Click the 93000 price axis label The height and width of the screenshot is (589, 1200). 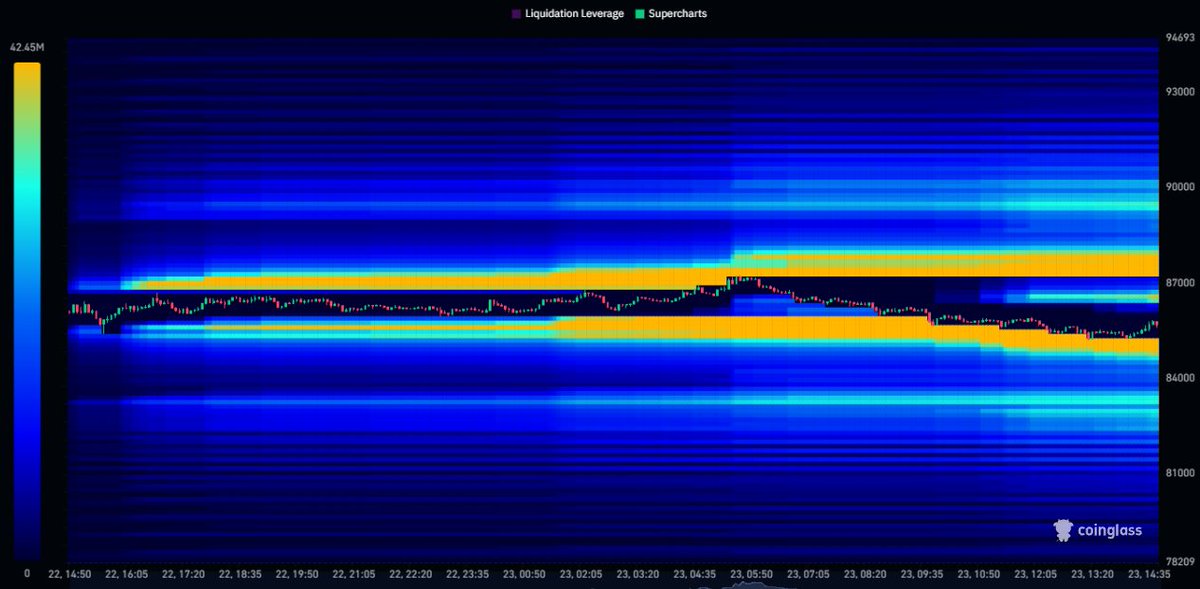(1180, 91)
